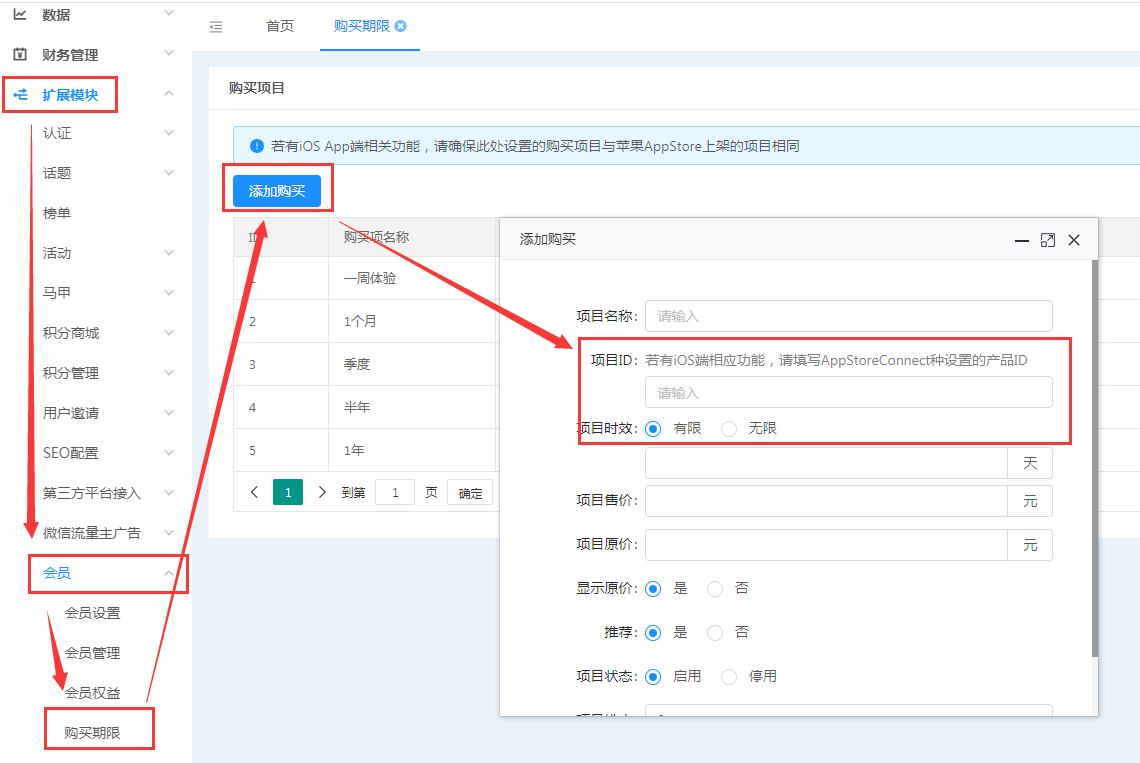Select 有限 for 项目时效

coord(654,429)
